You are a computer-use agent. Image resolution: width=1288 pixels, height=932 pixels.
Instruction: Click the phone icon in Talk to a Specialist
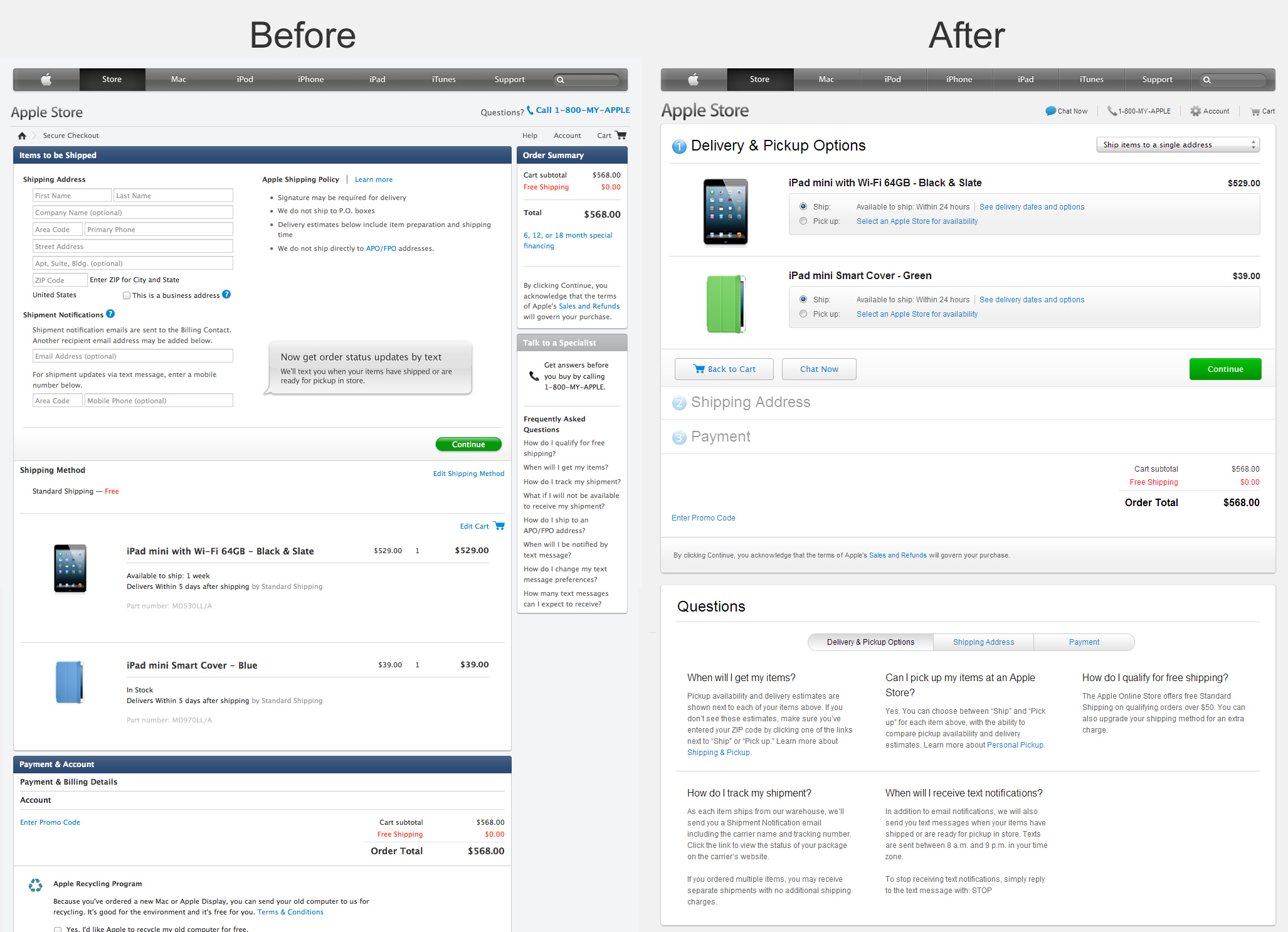(x=534, y=376)
